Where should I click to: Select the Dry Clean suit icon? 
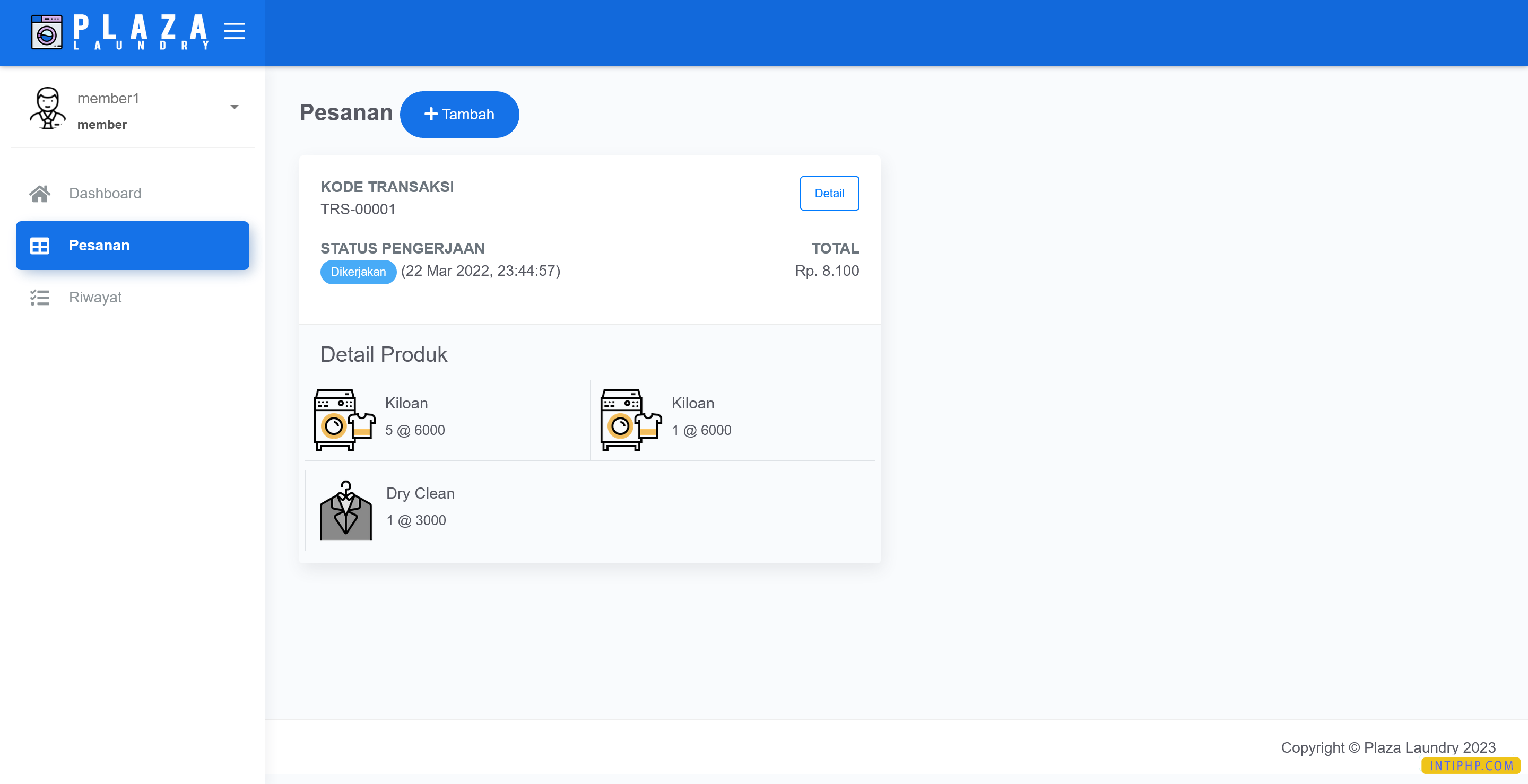pos(346,509)
